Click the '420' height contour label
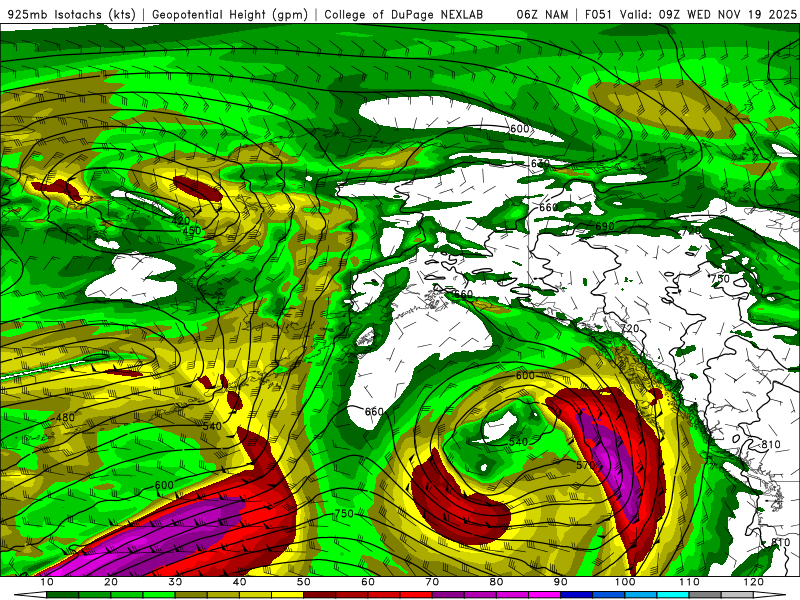This screenshot has width=800, height=600. 180,221
